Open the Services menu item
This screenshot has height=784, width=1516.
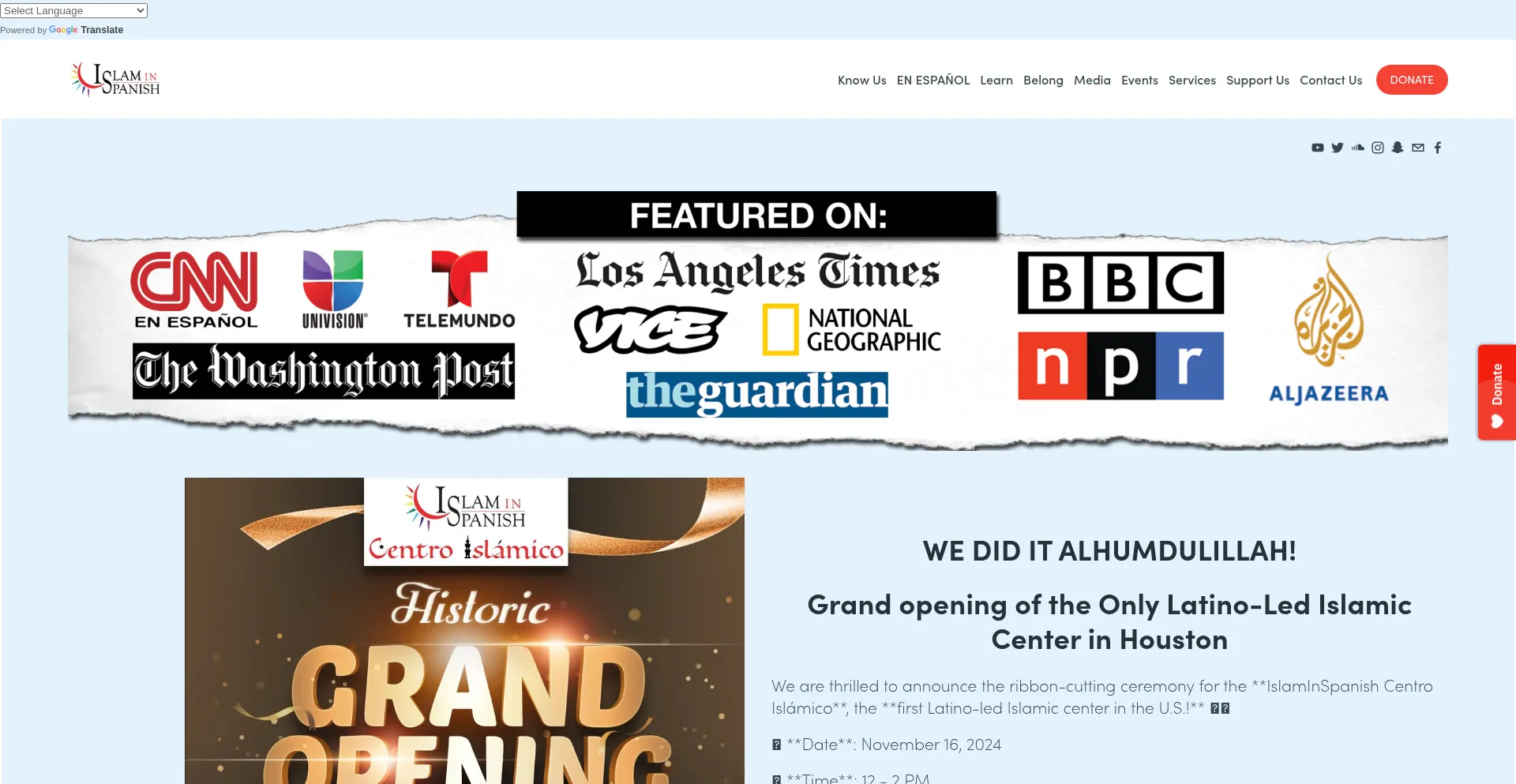pos(1192,81)
